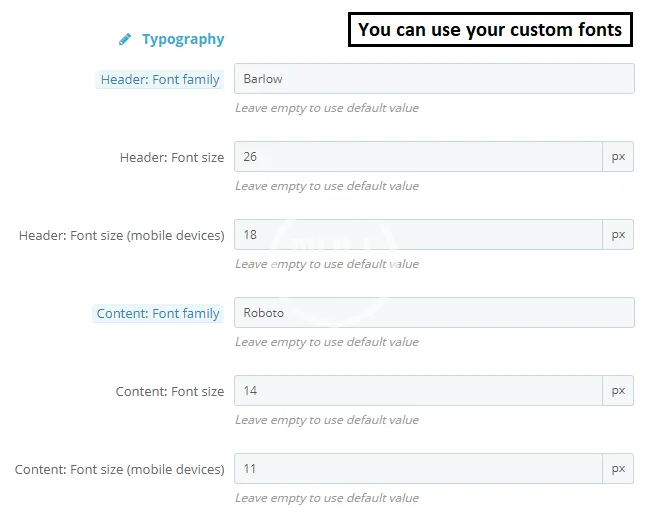Click the highlighted 'Header: Font family' label
This screenshot has height=525, width=667.
[160, 80]
